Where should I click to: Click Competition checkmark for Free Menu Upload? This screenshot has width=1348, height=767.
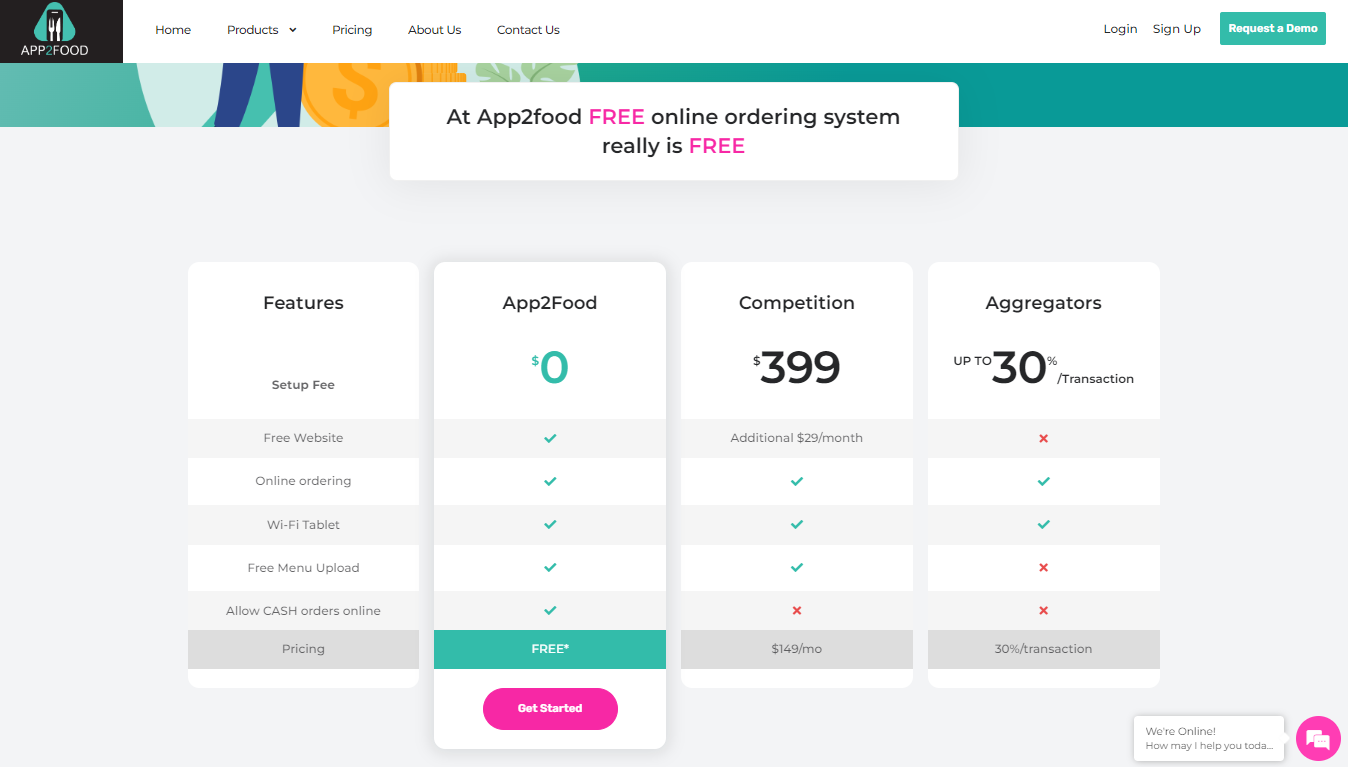tap(797, 567)
